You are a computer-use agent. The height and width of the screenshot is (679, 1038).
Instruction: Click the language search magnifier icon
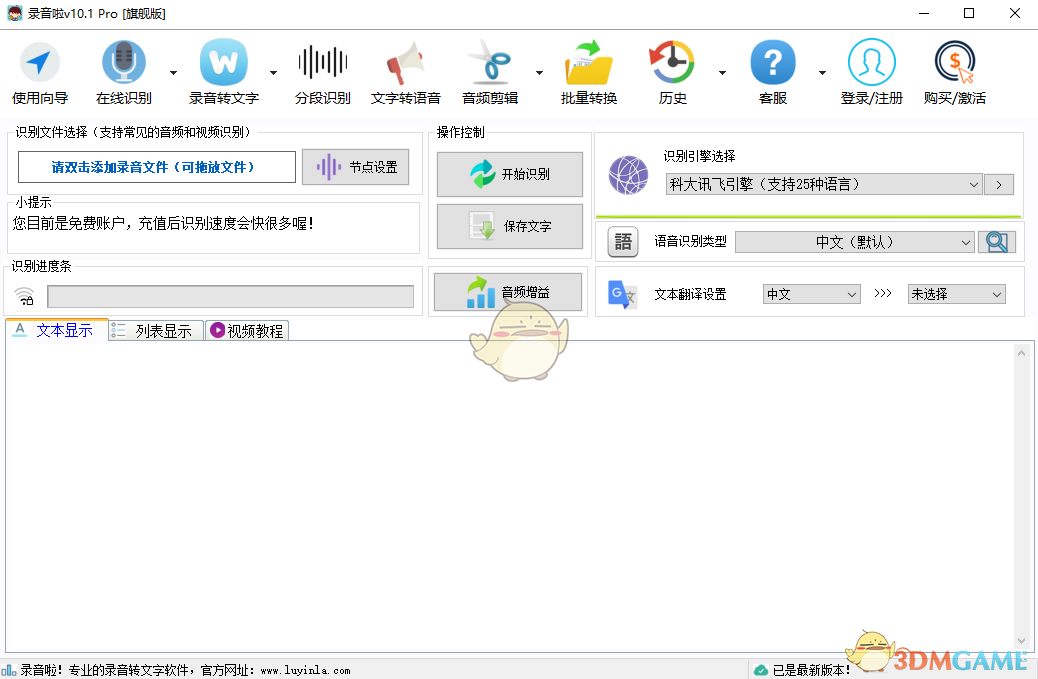(x=997, y=242)
